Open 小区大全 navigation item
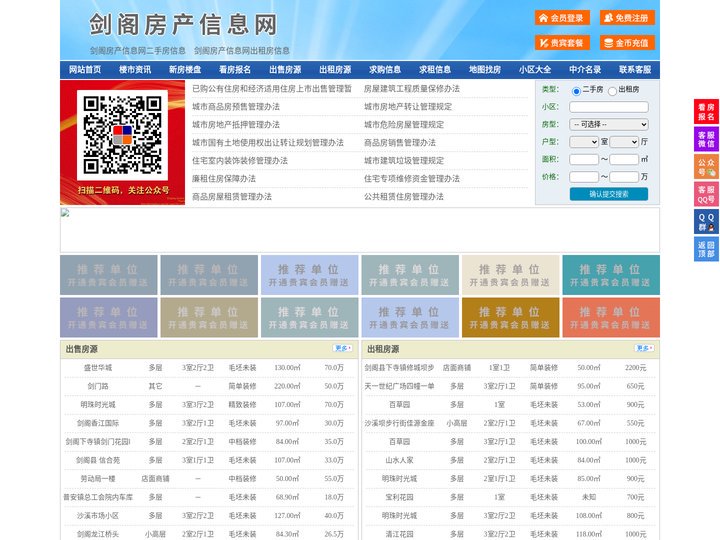Viewport: 720px width, 540px height. (535, 70)
